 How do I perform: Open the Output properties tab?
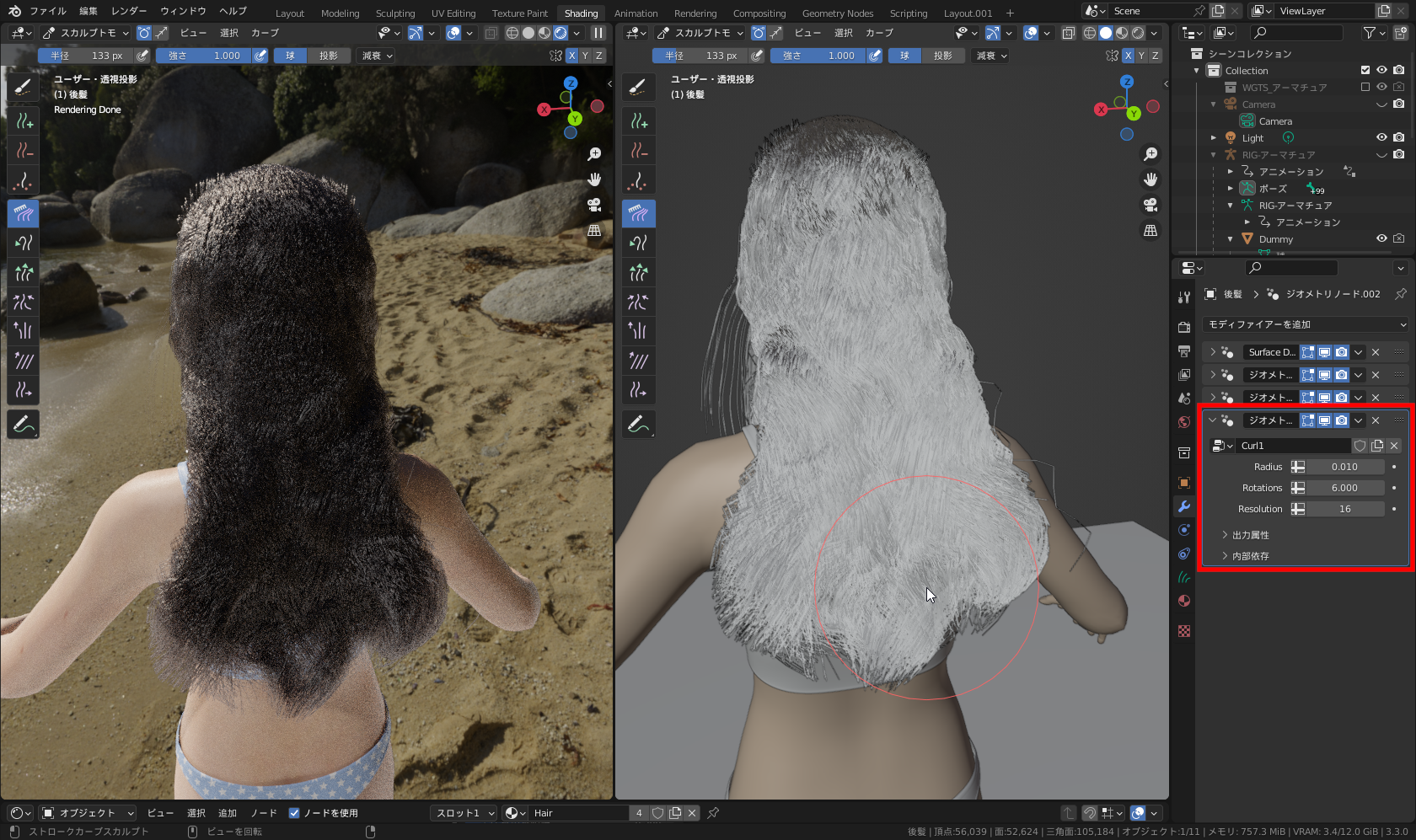[1184, 350]
